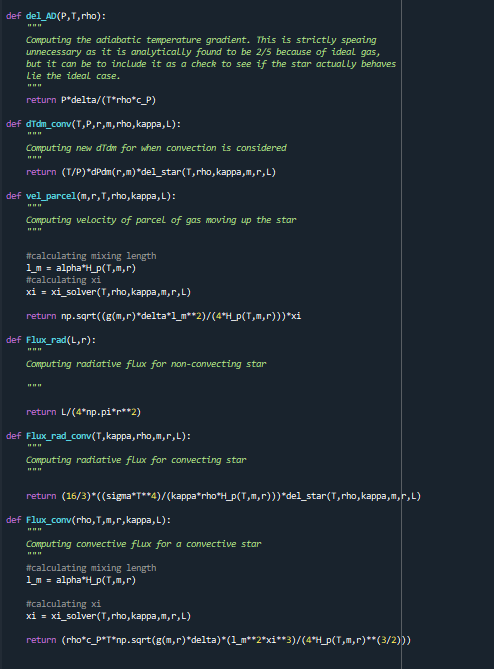The image size is (494, 669).
Task: Click docstring 'Computing radiative flux for non-convecting star'
Action: 146,364
